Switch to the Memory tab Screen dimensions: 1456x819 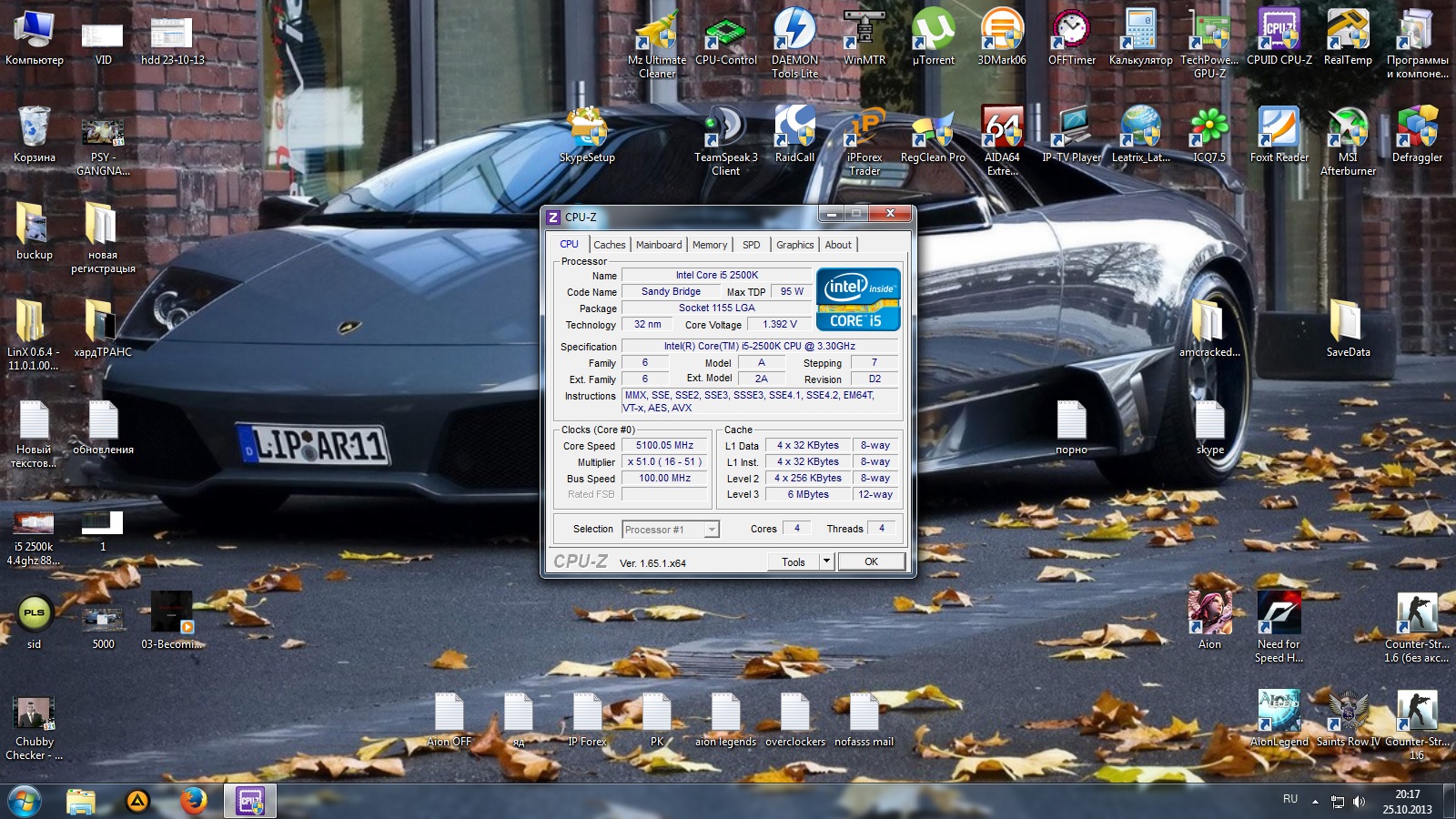pyautogui.click(x=710, y=245)
